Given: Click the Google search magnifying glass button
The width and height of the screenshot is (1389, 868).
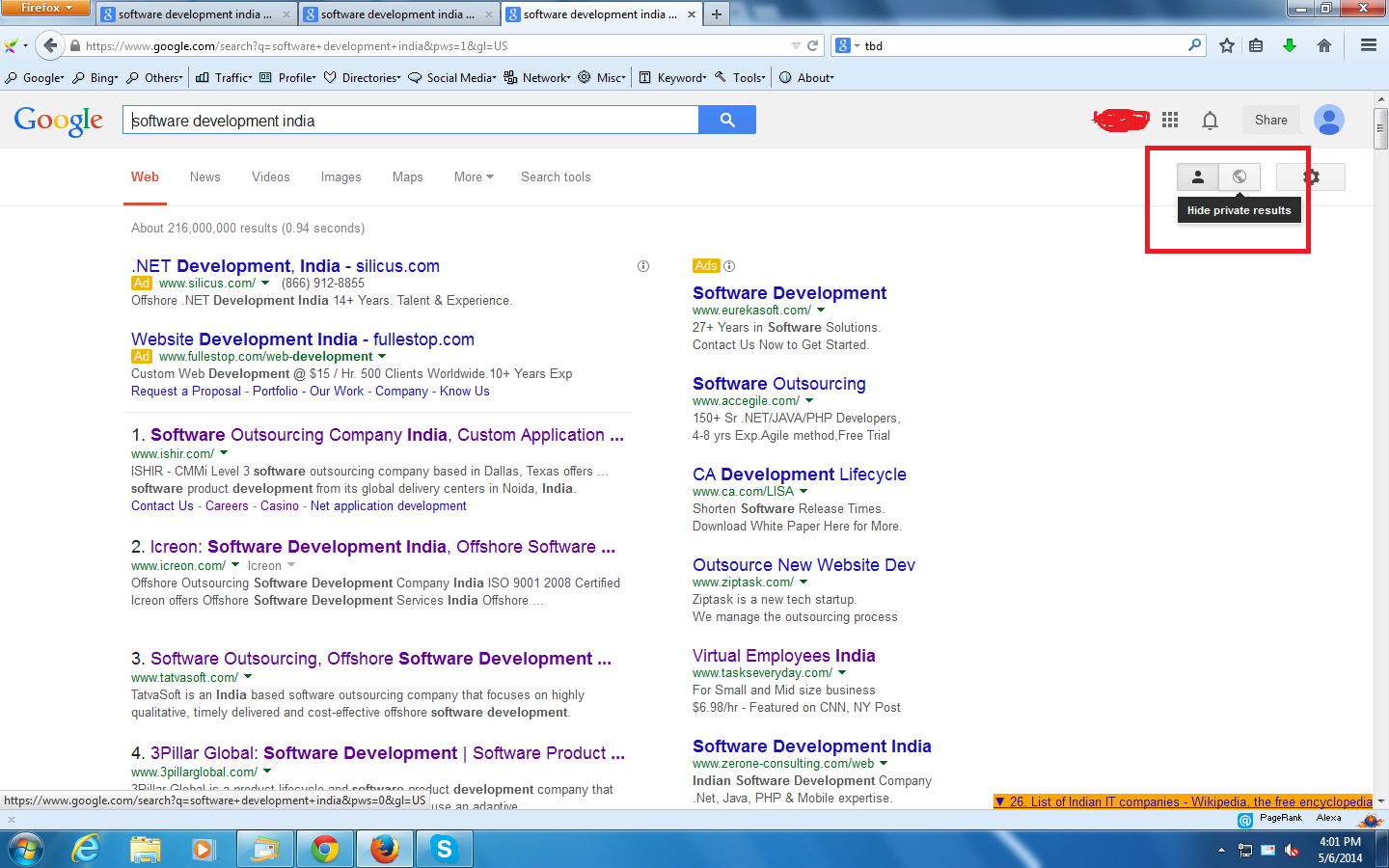Looking at the screenshot, I should coord(726,119).
